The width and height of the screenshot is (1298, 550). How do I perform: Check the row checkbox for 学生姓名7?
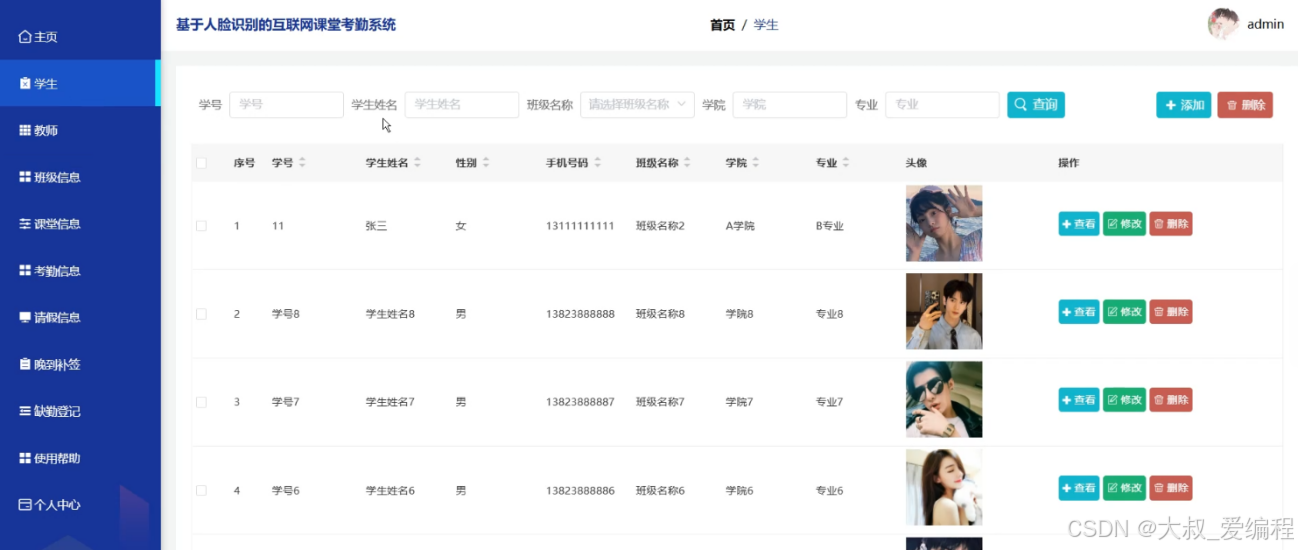[x=201, y=402]
